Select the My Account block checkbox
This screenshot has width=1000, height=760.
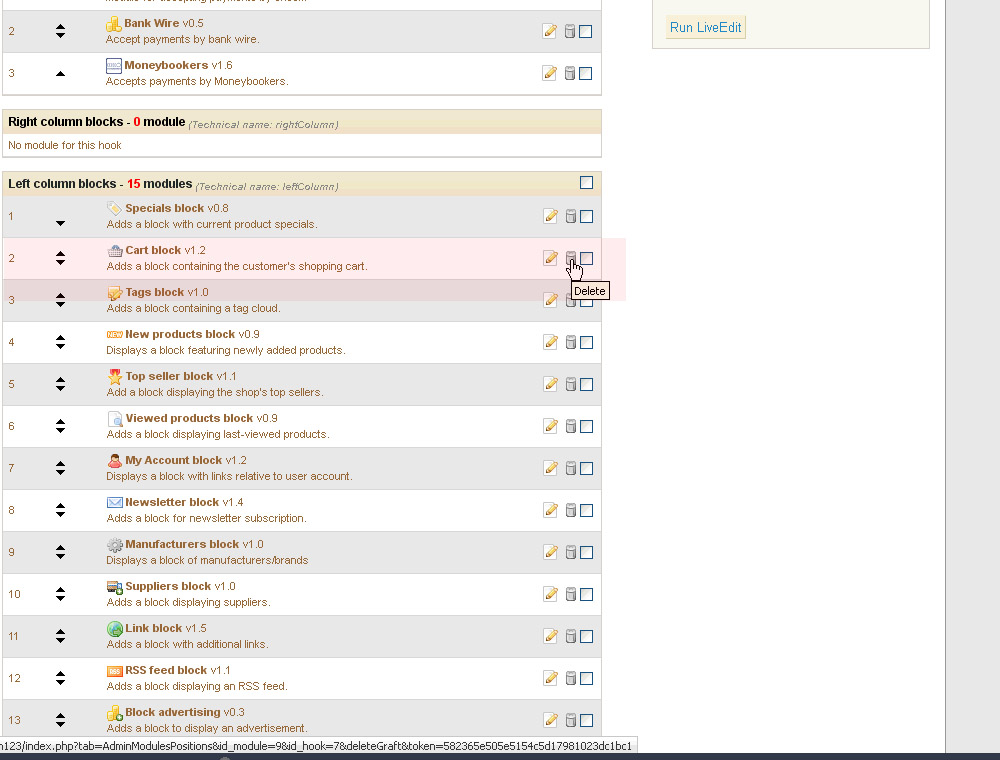586,468
